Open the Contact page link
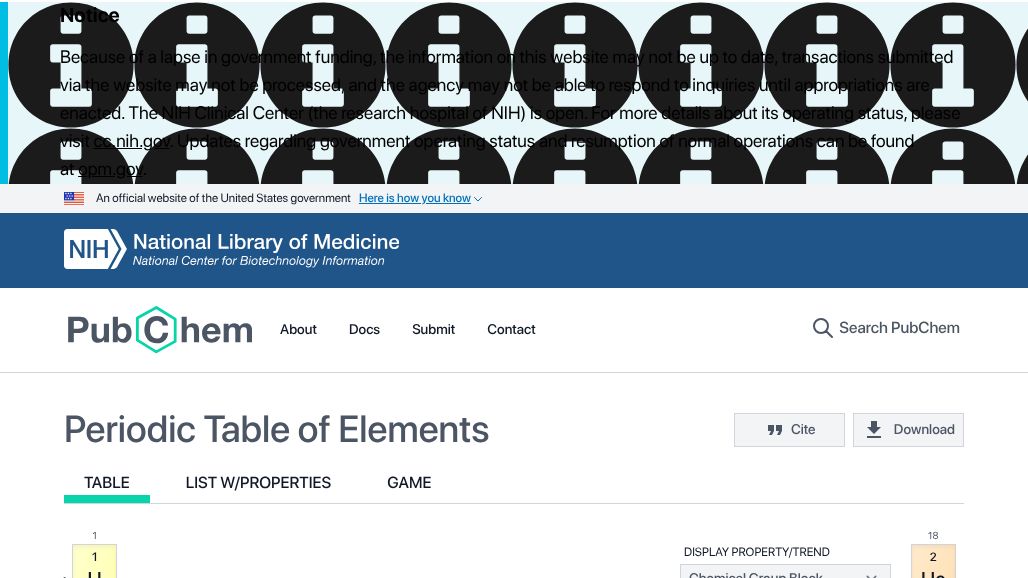Image resolution: width=1028 pixels, height=578 pixels. click(x=511, y=329)
